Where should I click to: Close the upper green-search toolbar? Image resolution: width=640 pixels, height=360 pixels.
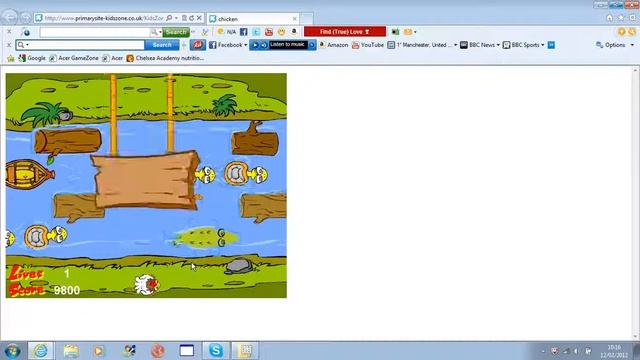(9, 31)
